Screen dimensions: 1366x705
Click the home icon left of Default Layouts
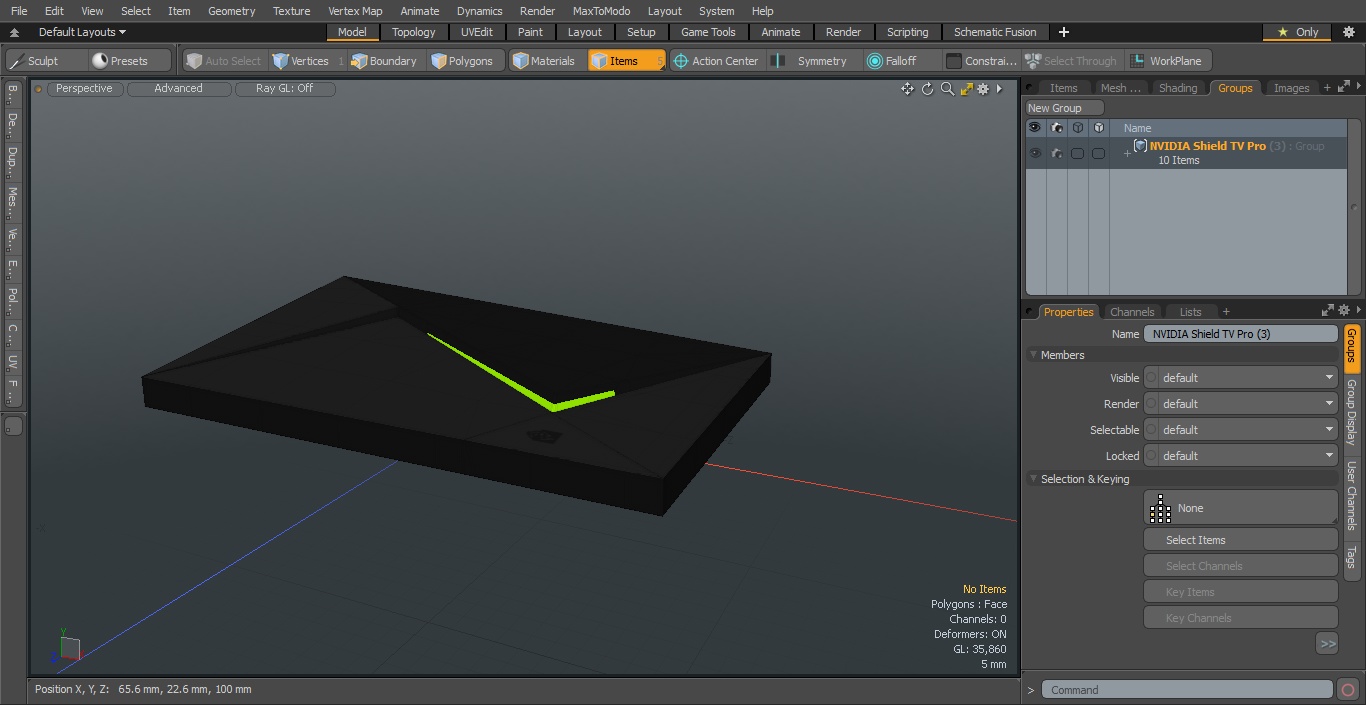pos(14,32)
